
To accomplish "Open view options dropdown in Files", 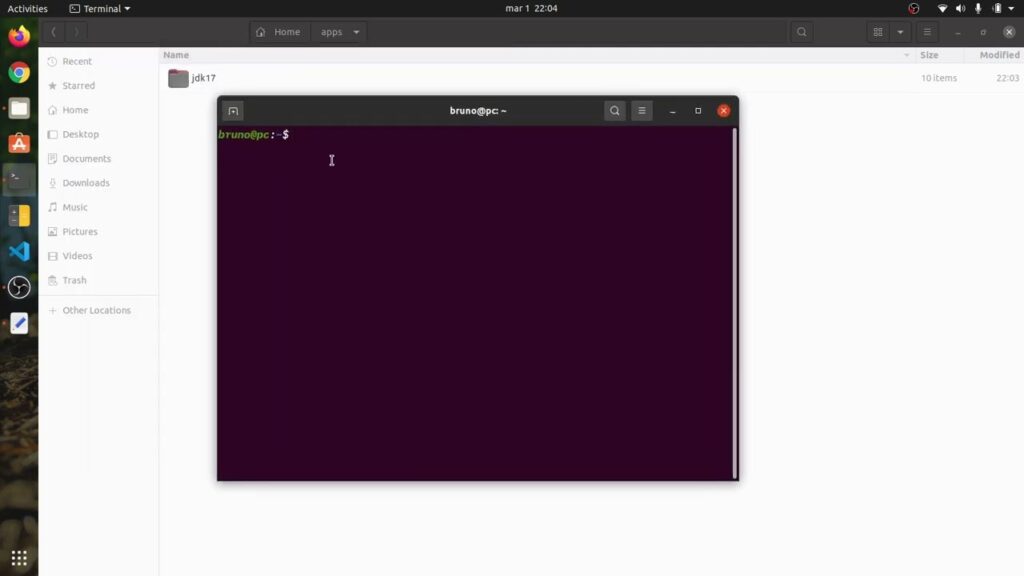I will (x=900, y=32).
